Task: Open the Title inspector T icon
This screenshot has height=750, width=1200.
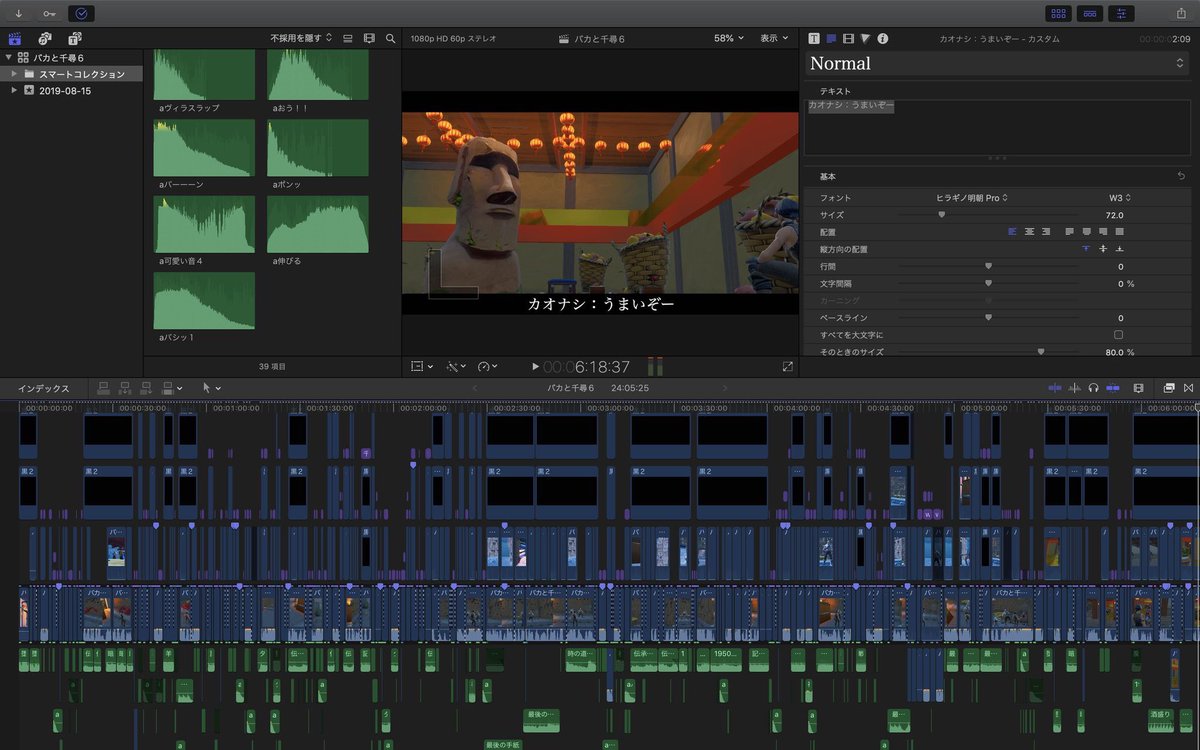Action: click(814, 38)
